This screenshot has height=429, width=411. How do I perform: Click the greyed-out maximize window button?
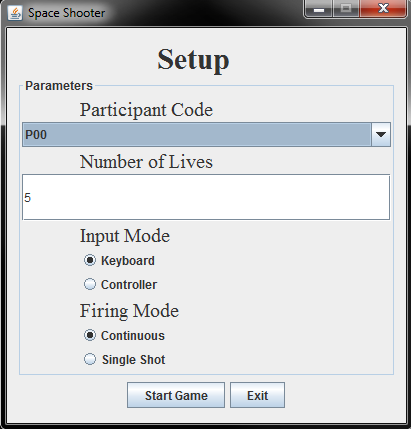click(346, 9)
